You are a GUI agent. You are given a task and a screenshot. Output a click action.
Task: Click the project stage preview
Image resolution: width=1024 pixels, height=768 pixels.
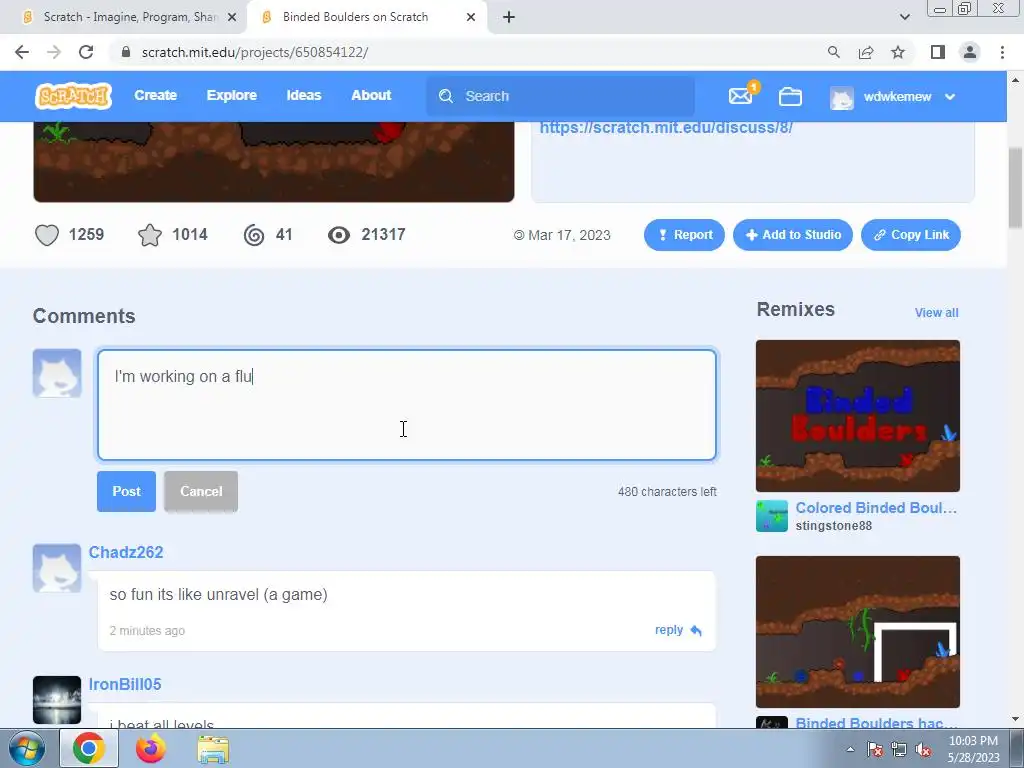(x=274, y=161)
